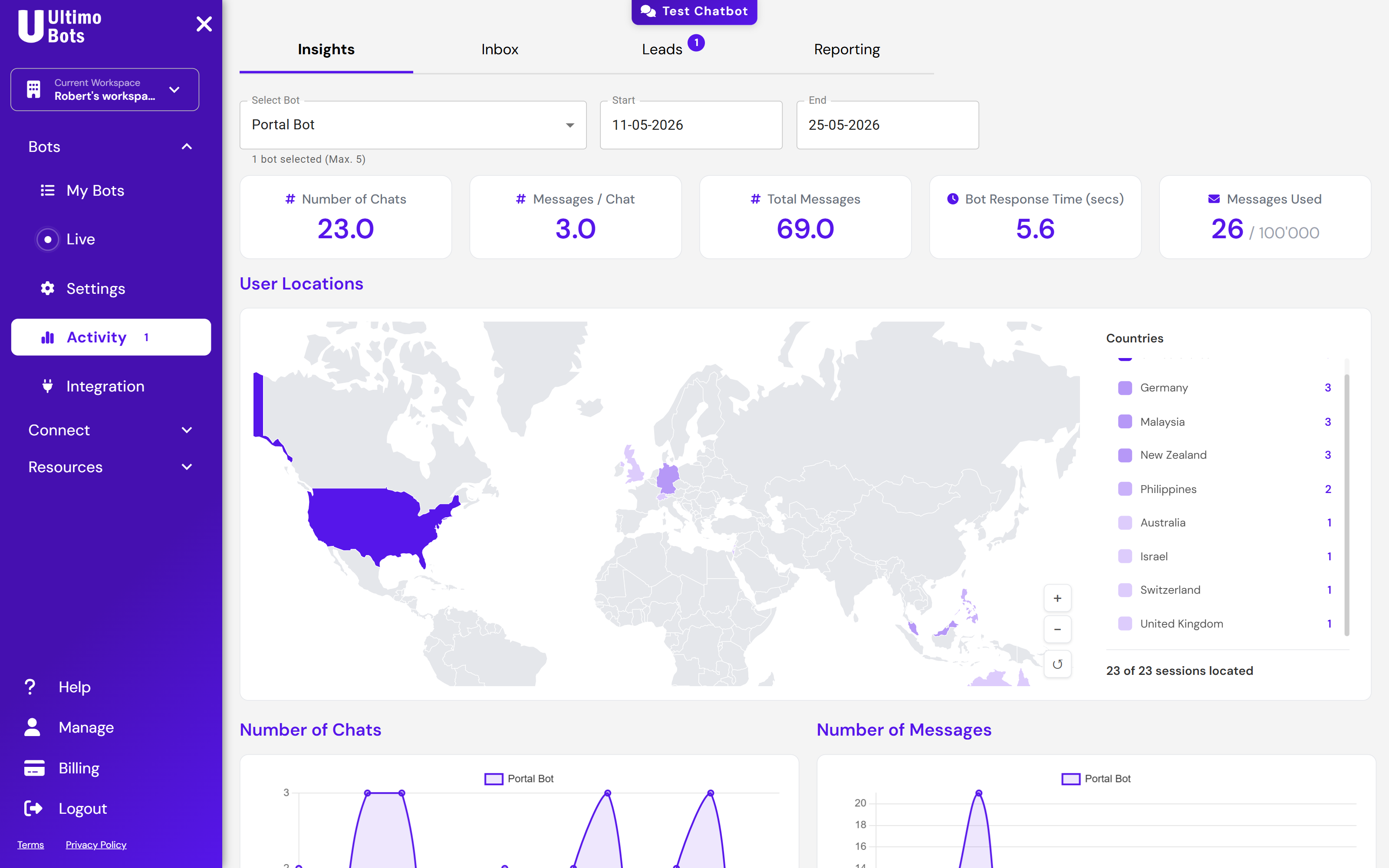Click the Billing card icon

click(x=34, y=768)
